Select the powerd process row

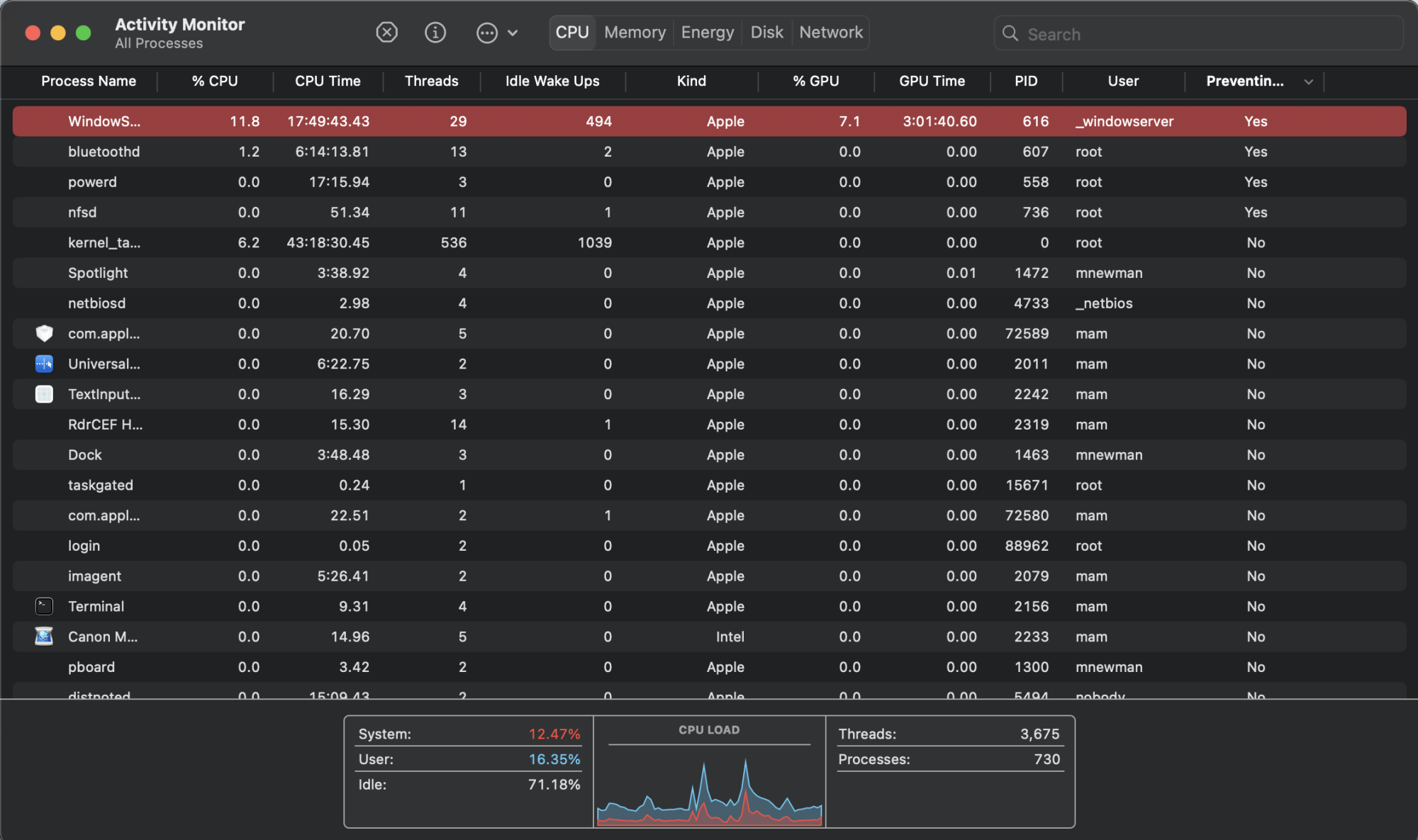[709, 182]
